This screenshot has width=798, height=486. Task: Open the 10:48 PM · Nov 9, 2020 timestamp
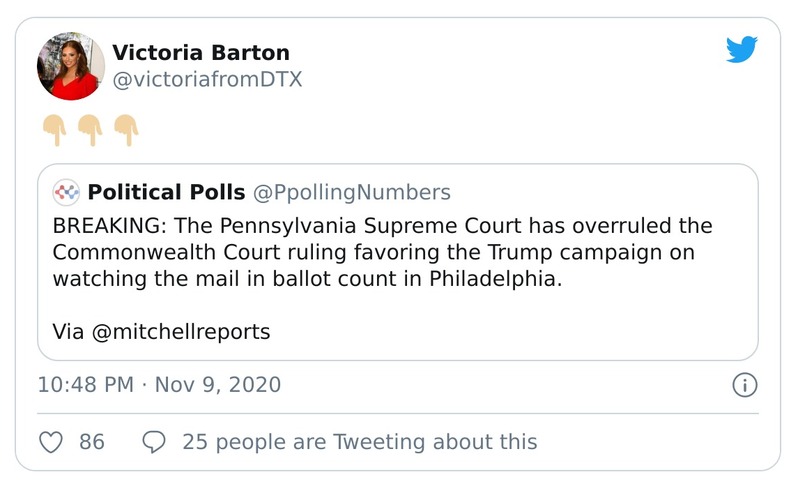click(159, 385)
